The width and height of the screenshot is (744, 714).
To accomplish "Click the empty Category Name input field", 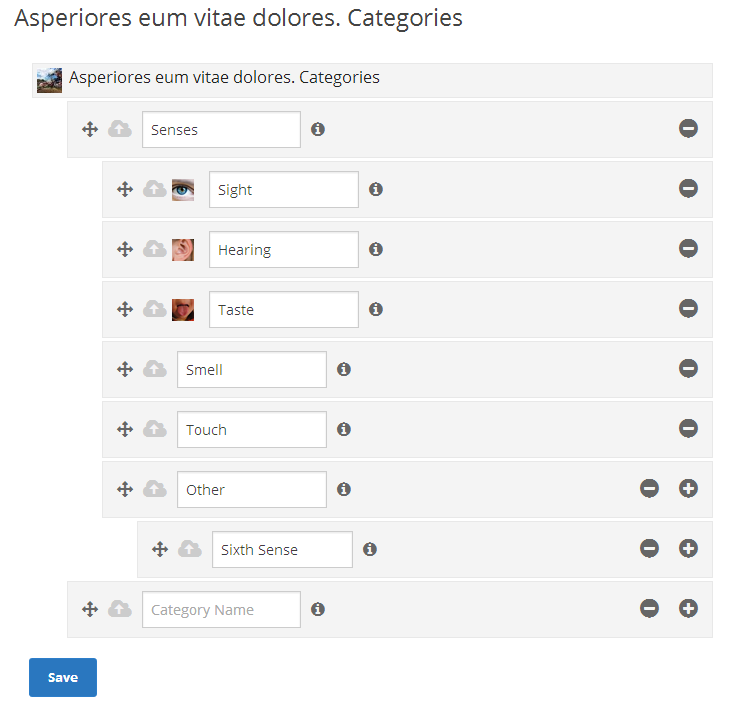I will pyautogui.click(x=221, y=609).
